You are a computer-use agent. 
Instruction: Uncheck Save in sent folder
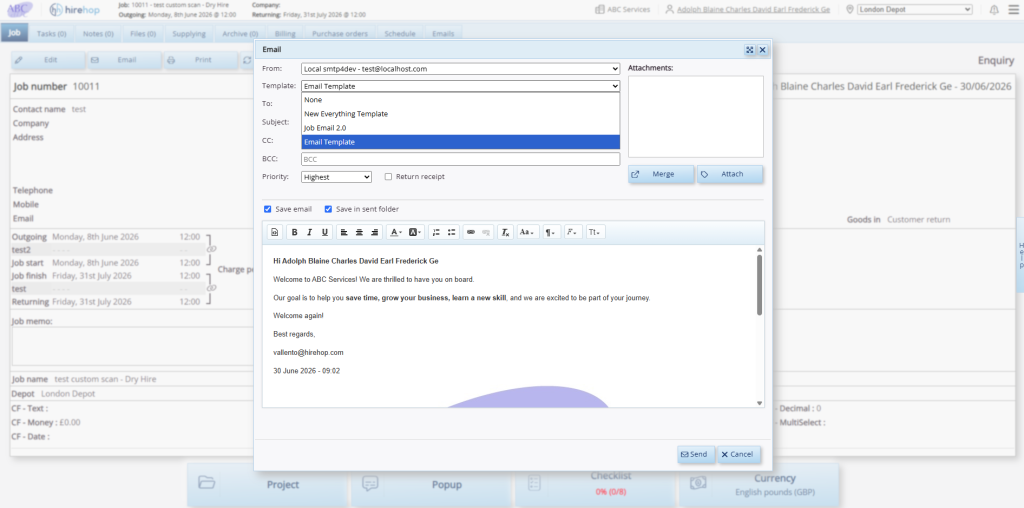pyautogui.click(x=328, y=209)
